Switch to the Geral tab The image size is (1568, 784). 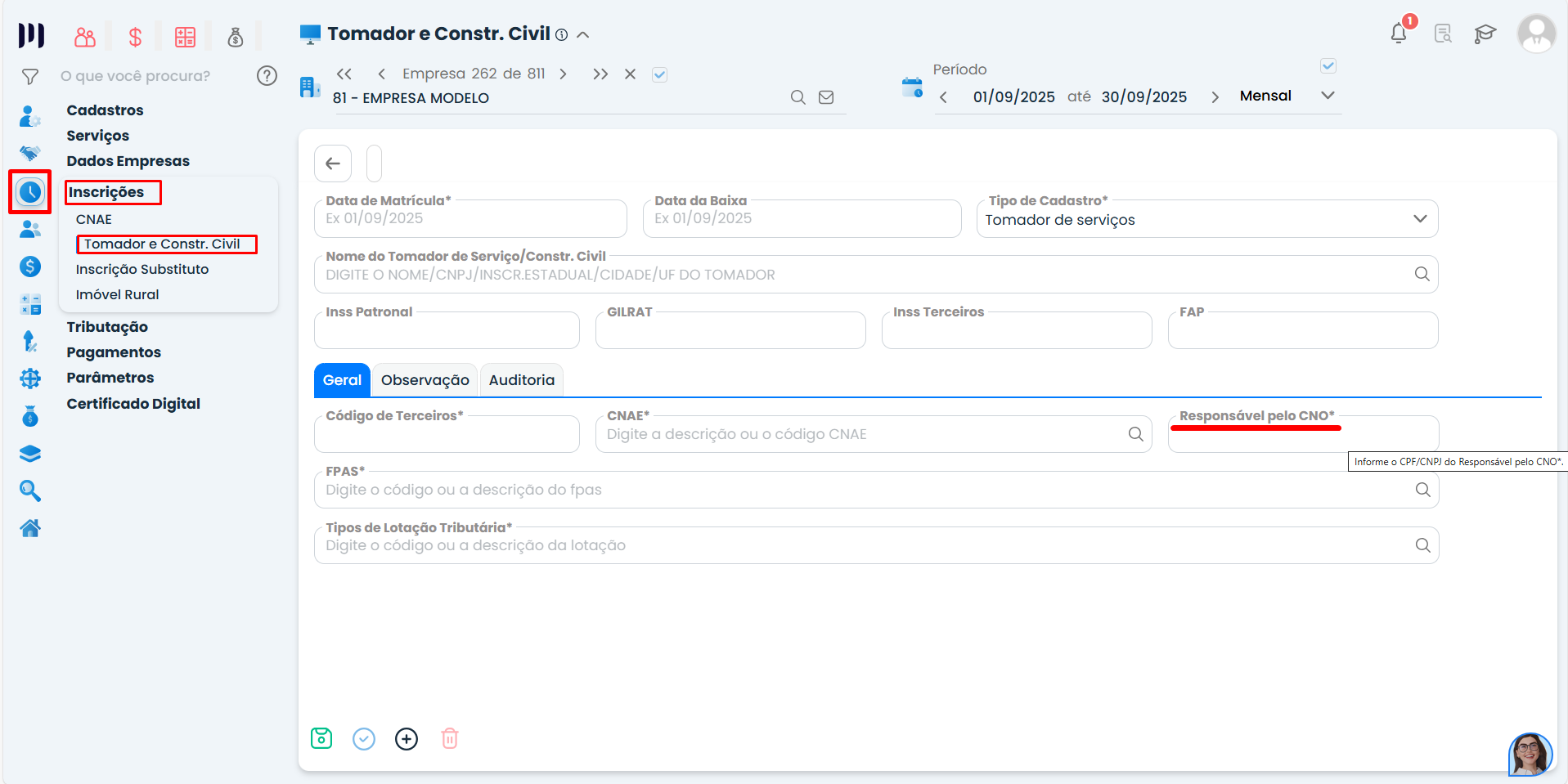[x=342, y=380]
